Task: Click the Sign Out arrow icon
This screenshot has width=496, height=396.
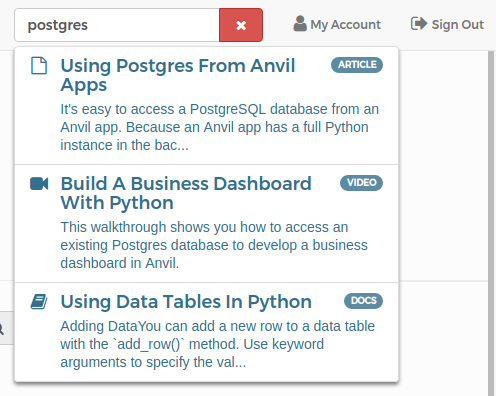Action: tap(419, 24)
